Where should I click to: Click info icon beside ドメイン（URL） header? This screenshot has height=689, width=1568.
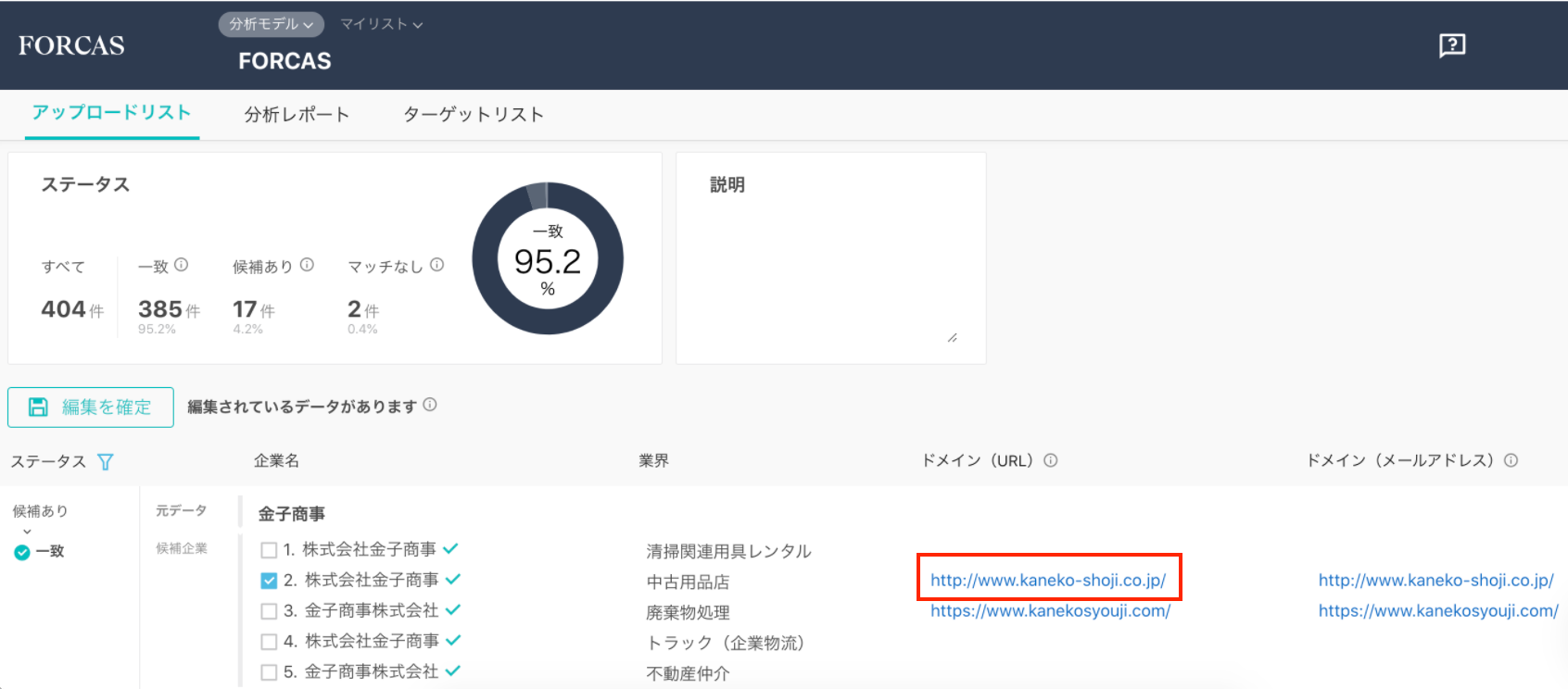coord(1051,460)
